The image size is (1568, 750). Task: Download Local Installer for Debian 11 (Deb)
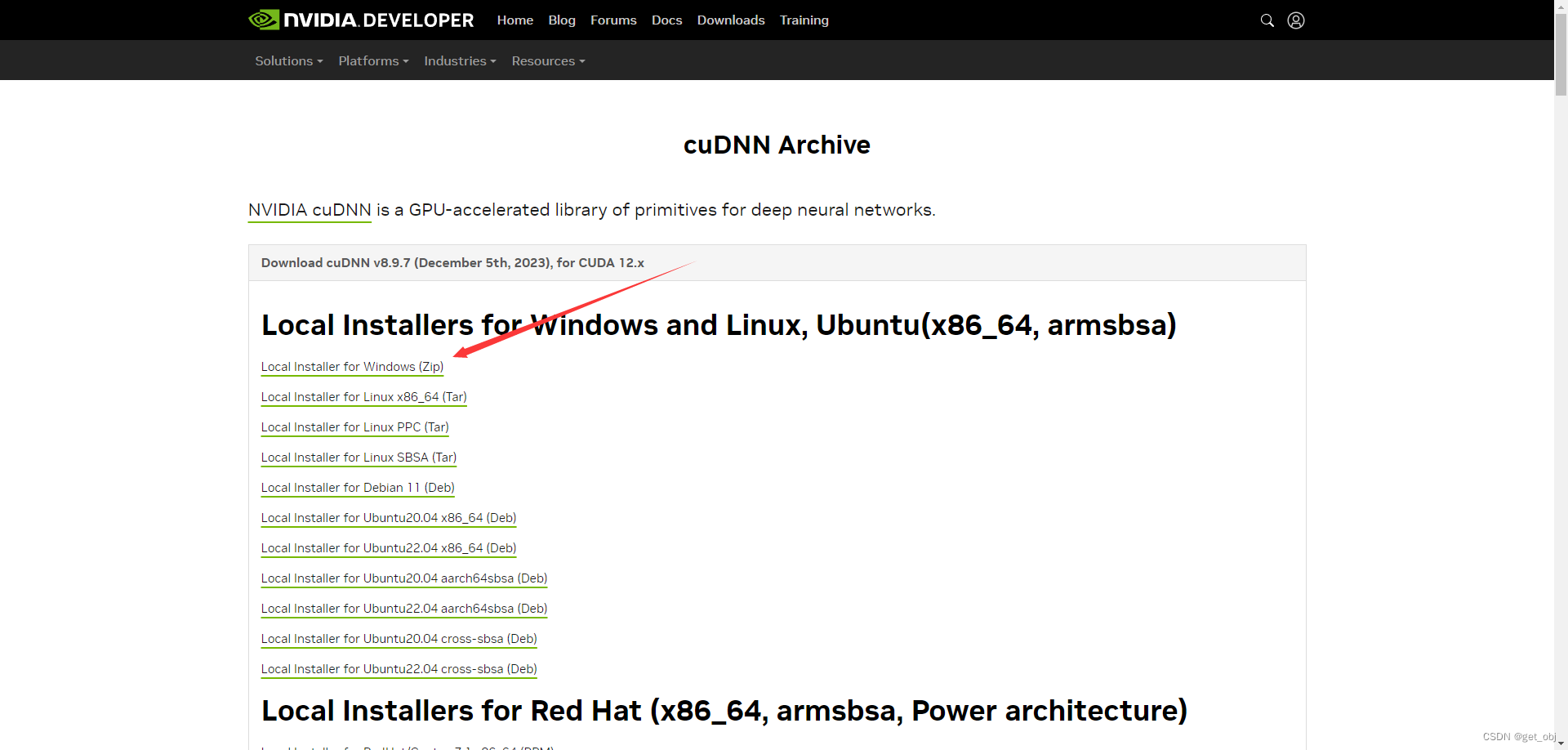coord(358,488)
